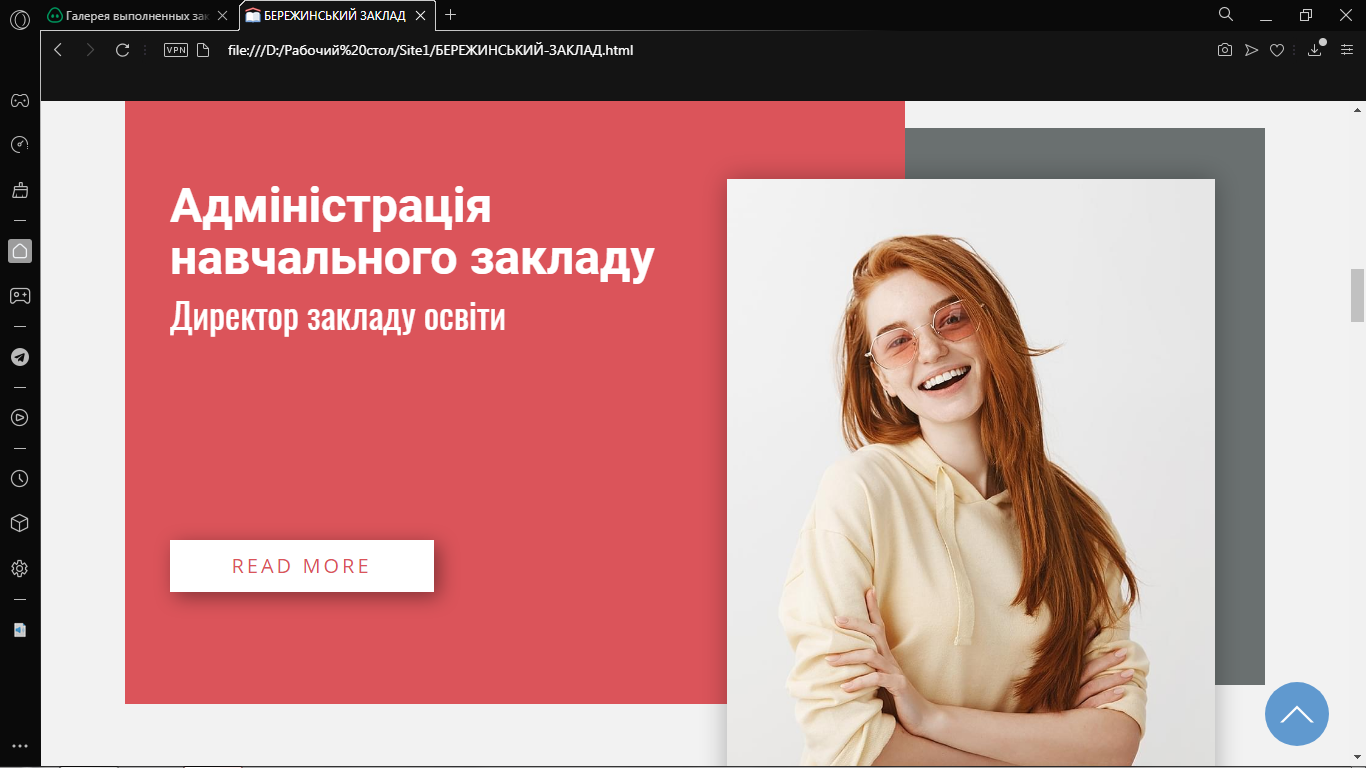Click the address bar file URL
The image size is (1366, 768).
pyautogui.click(x=431, y=50)
